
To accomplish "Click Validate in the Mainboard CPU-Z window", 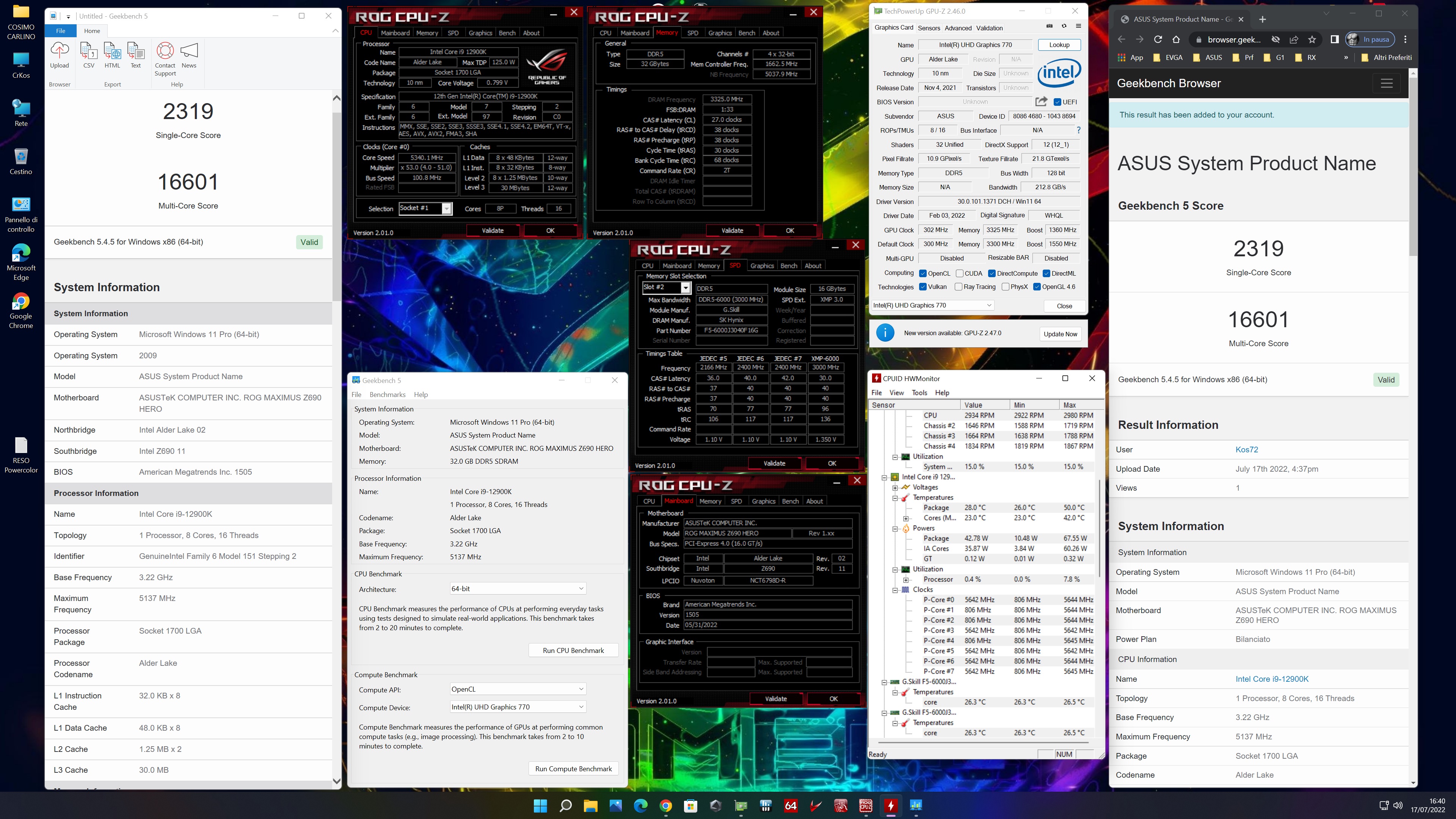I will pos(775,698).
